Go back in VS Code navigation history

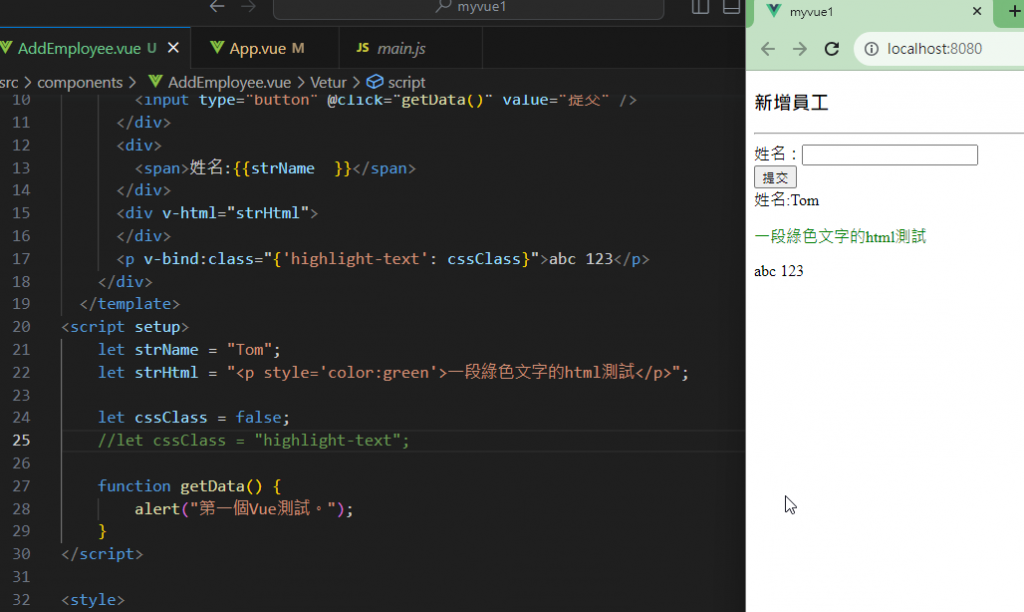pyautogui.click(x=217, y=7)
